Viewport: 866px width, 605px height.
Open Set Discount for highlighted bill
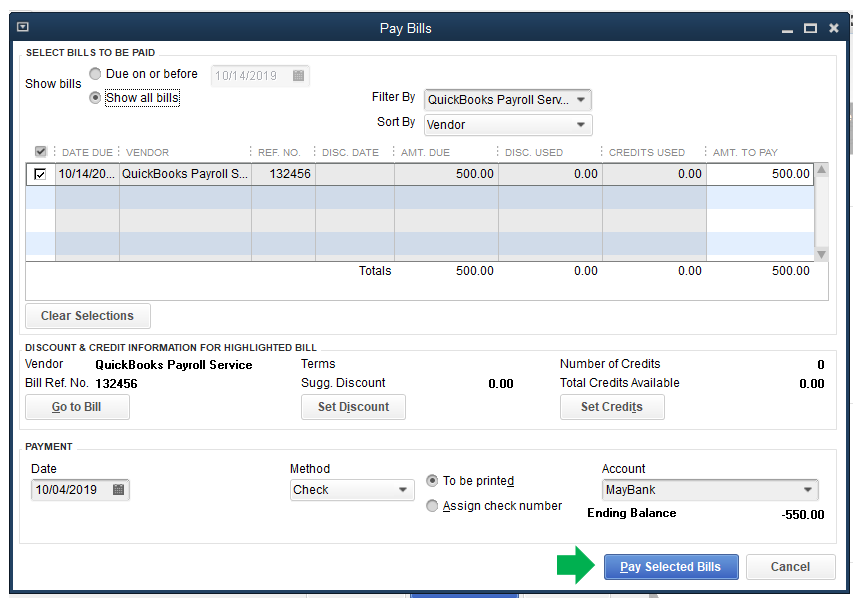pos(353,407)
